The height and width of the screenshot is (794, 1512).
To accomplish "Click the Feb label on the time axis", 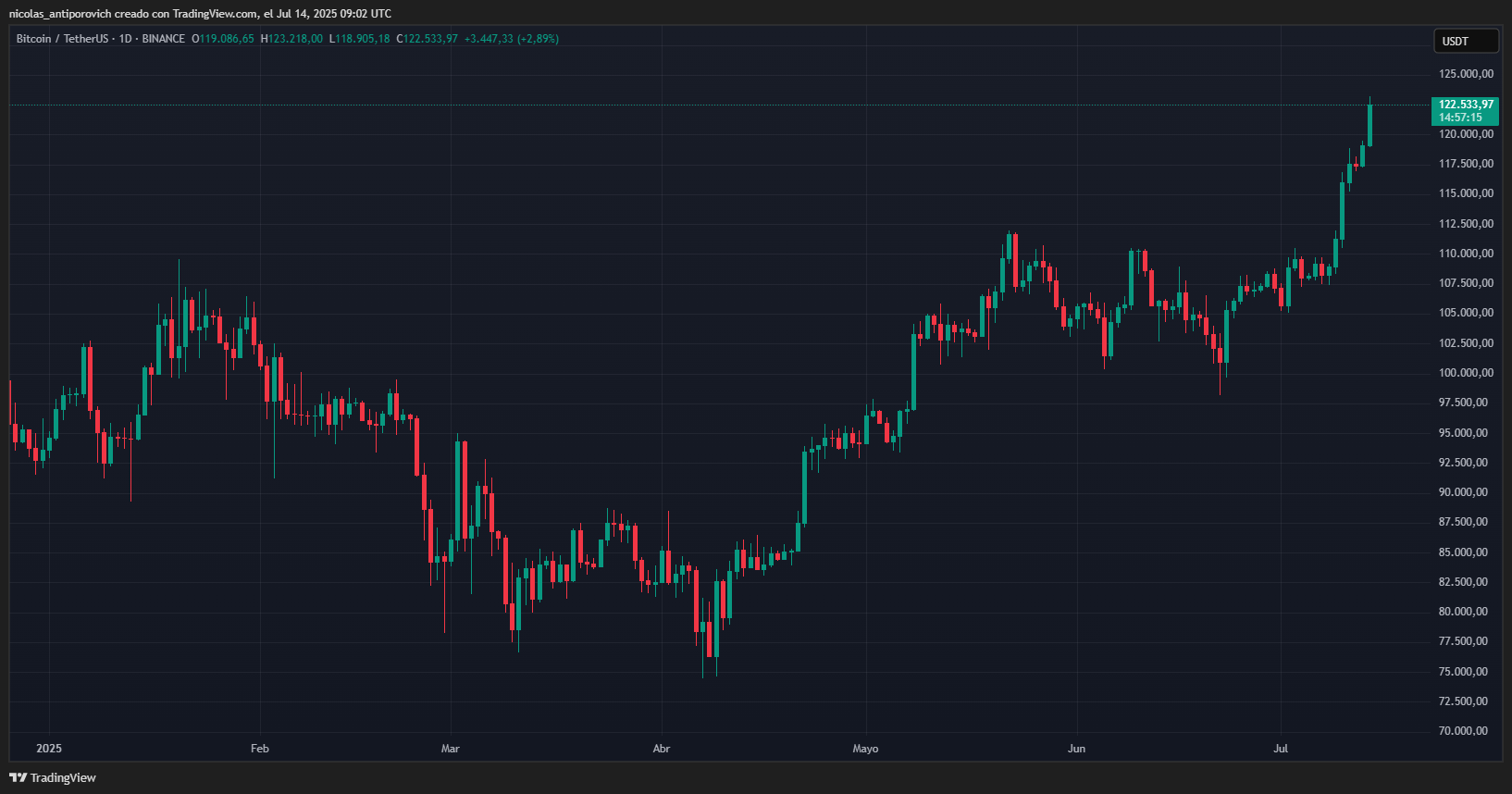I will [x=260, y=749].
